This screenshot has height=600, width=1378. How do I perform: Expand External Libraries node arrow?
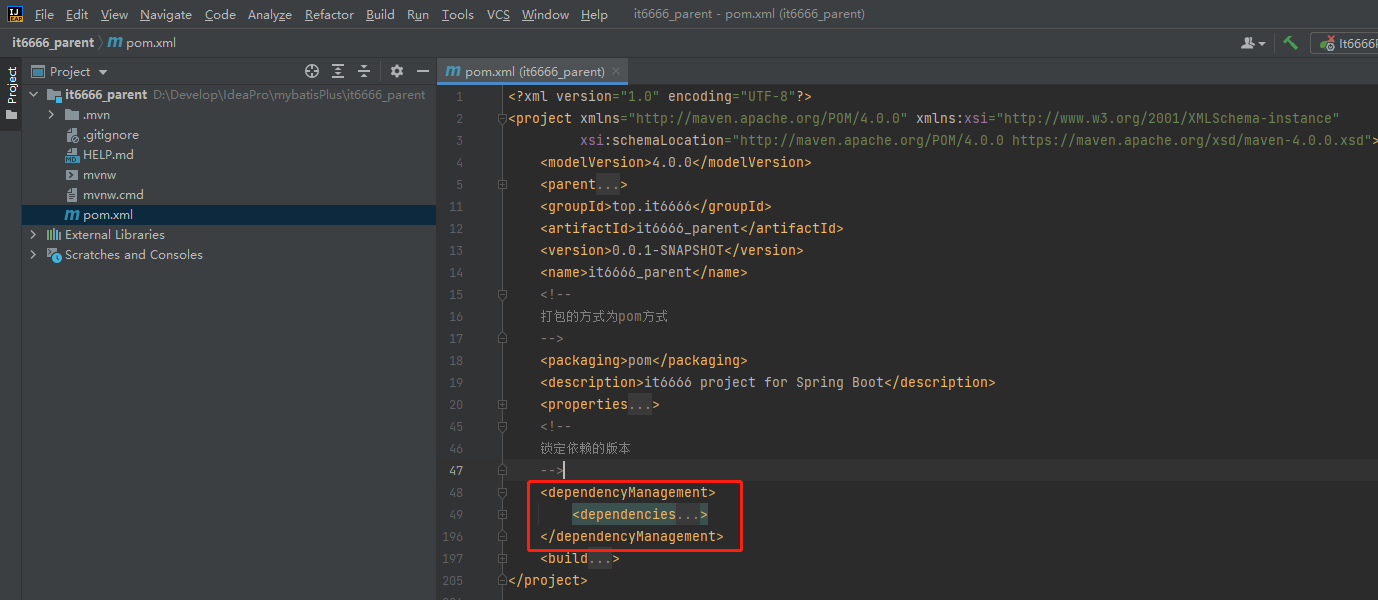click(34, 235)
